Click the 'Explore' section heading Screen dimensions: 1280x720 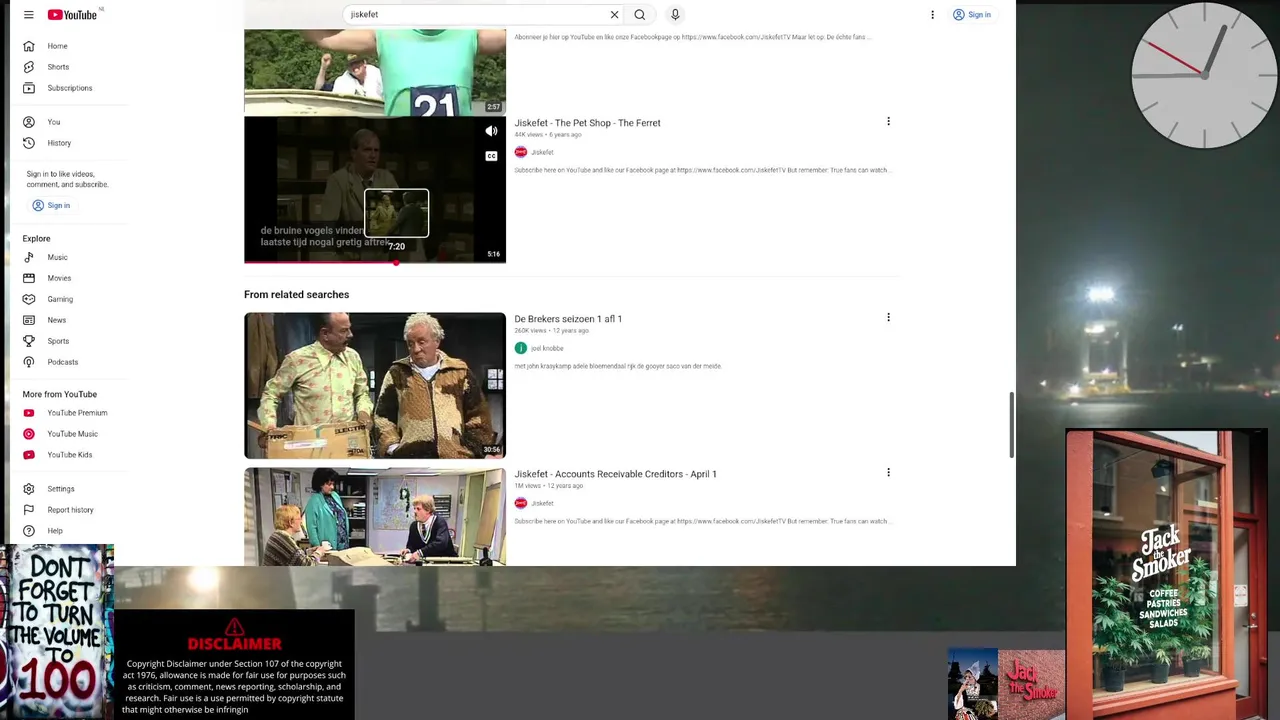(x=36, y=239)
